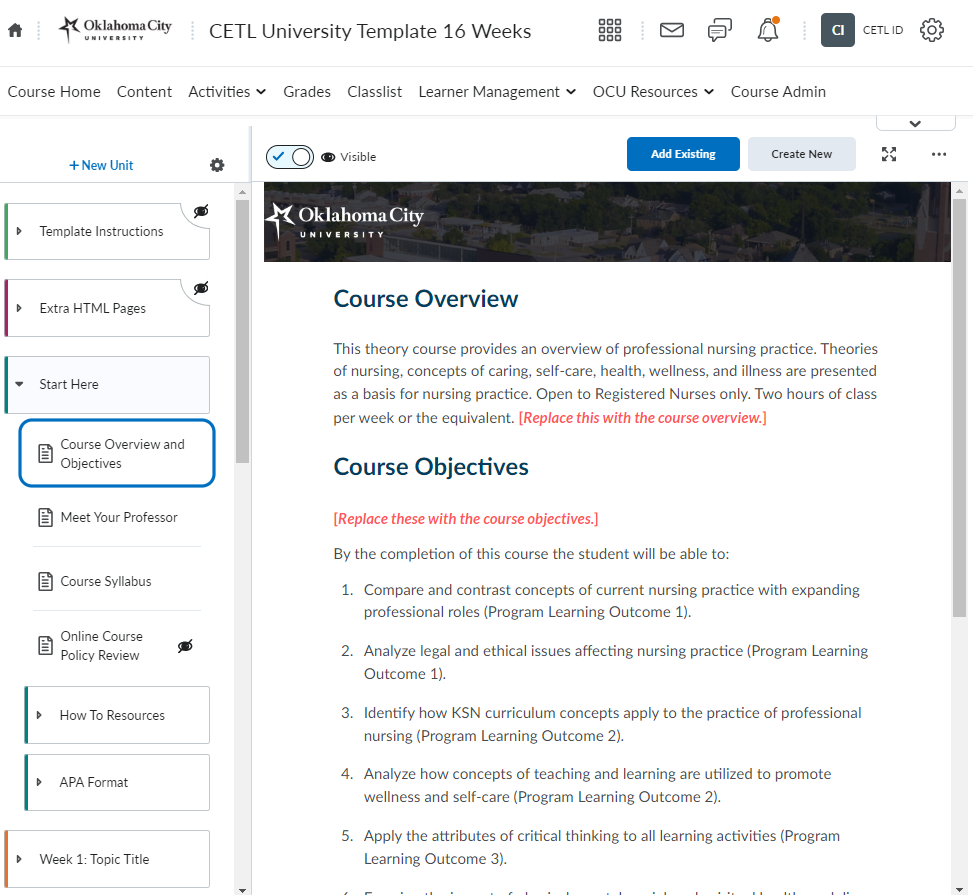973x895 pixels.
Task: Expand the Activities dropdown menu
Action: pyautogui.click(x=227, y=92)
